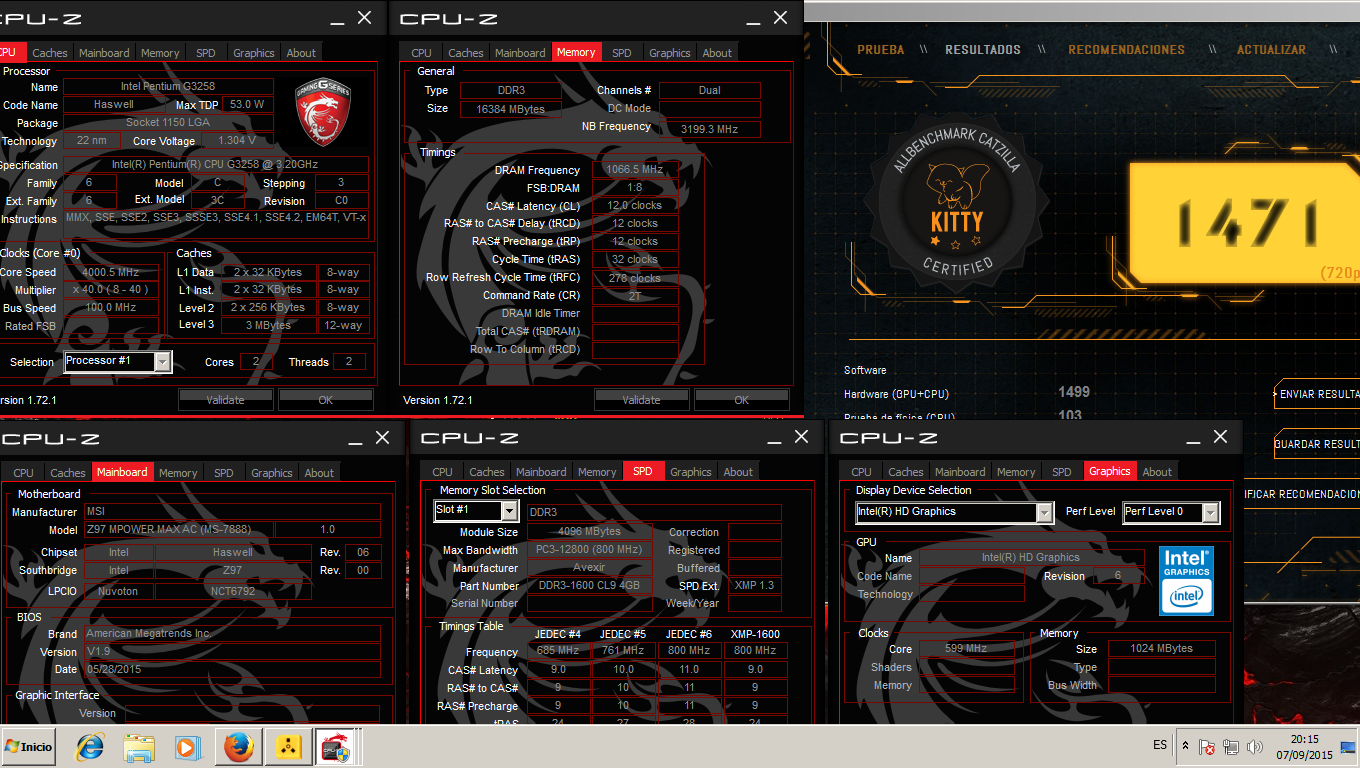Image resolution: width=1360 pixels, height=768 pixels.
Task: Open the volume speaker tray icon
Action: click(x=1254, y=747)
